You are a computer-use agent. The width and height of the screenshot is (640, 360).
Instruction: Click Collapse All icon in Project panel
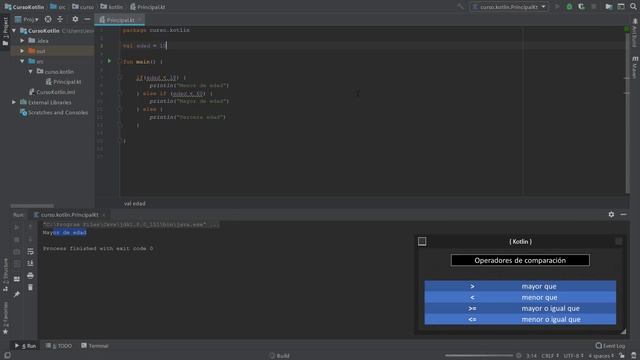tap(60, 19)
